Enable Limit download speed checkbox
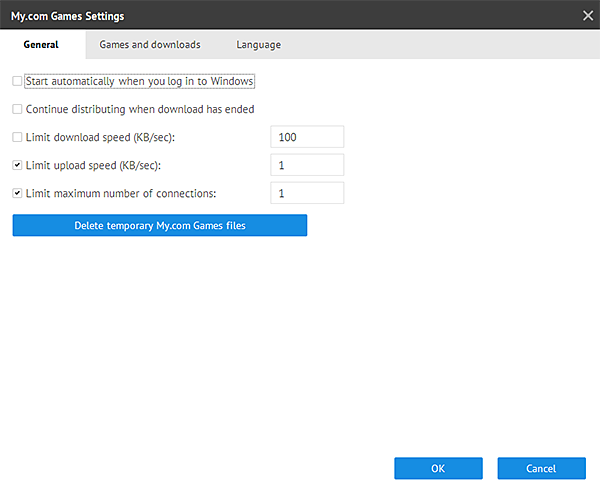 (17, 137)
